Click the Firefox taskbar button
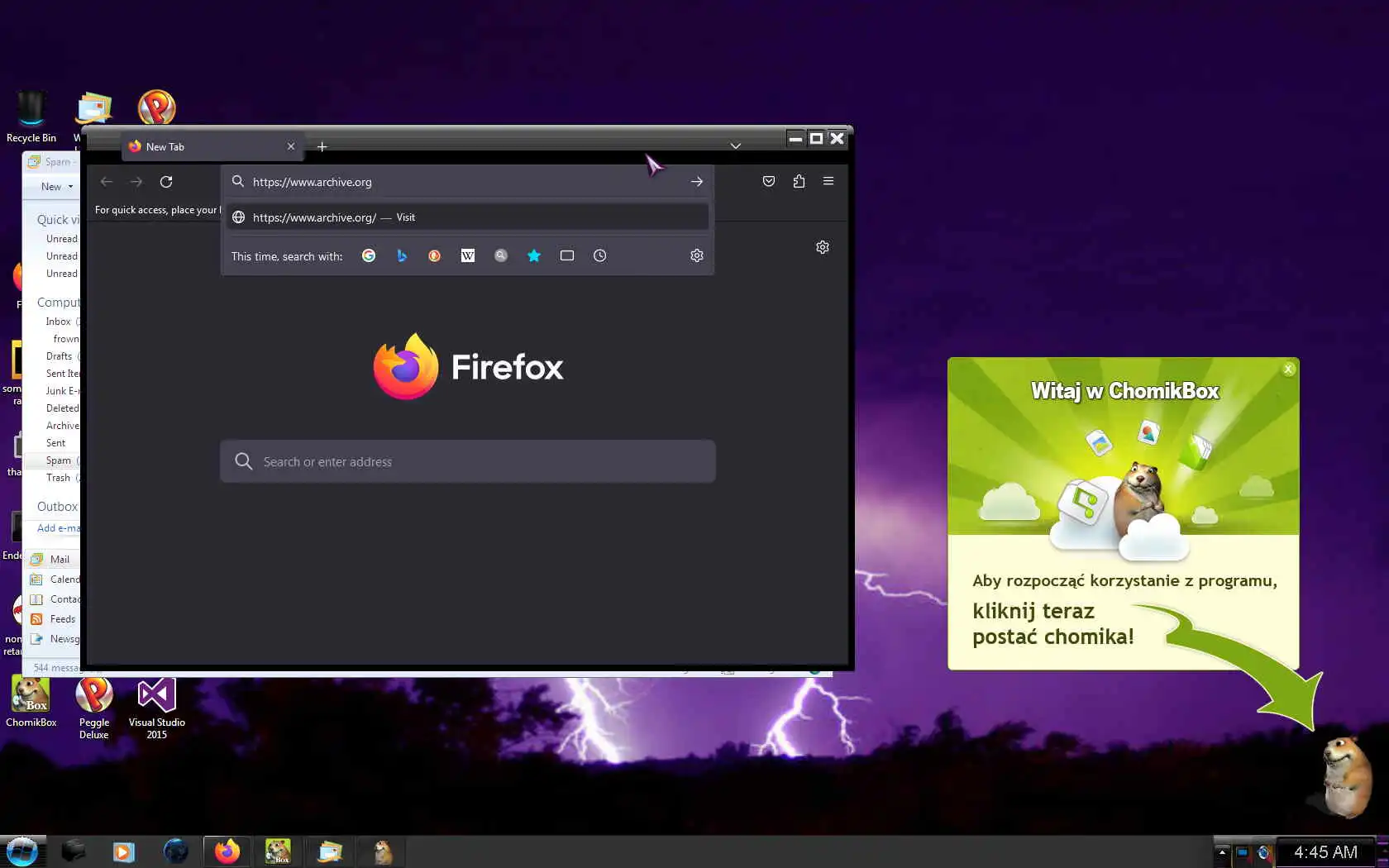 pos(227,851)
